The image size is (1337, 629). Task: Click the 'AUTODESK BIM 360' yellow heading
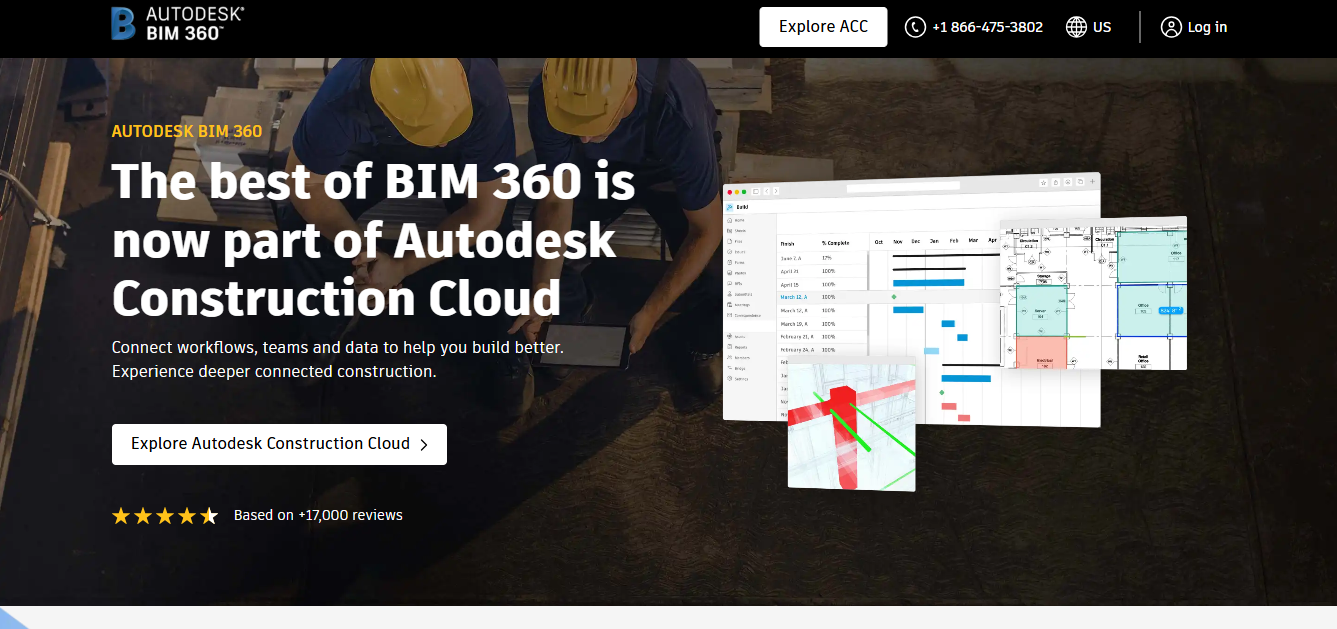[x=187, y=131]
